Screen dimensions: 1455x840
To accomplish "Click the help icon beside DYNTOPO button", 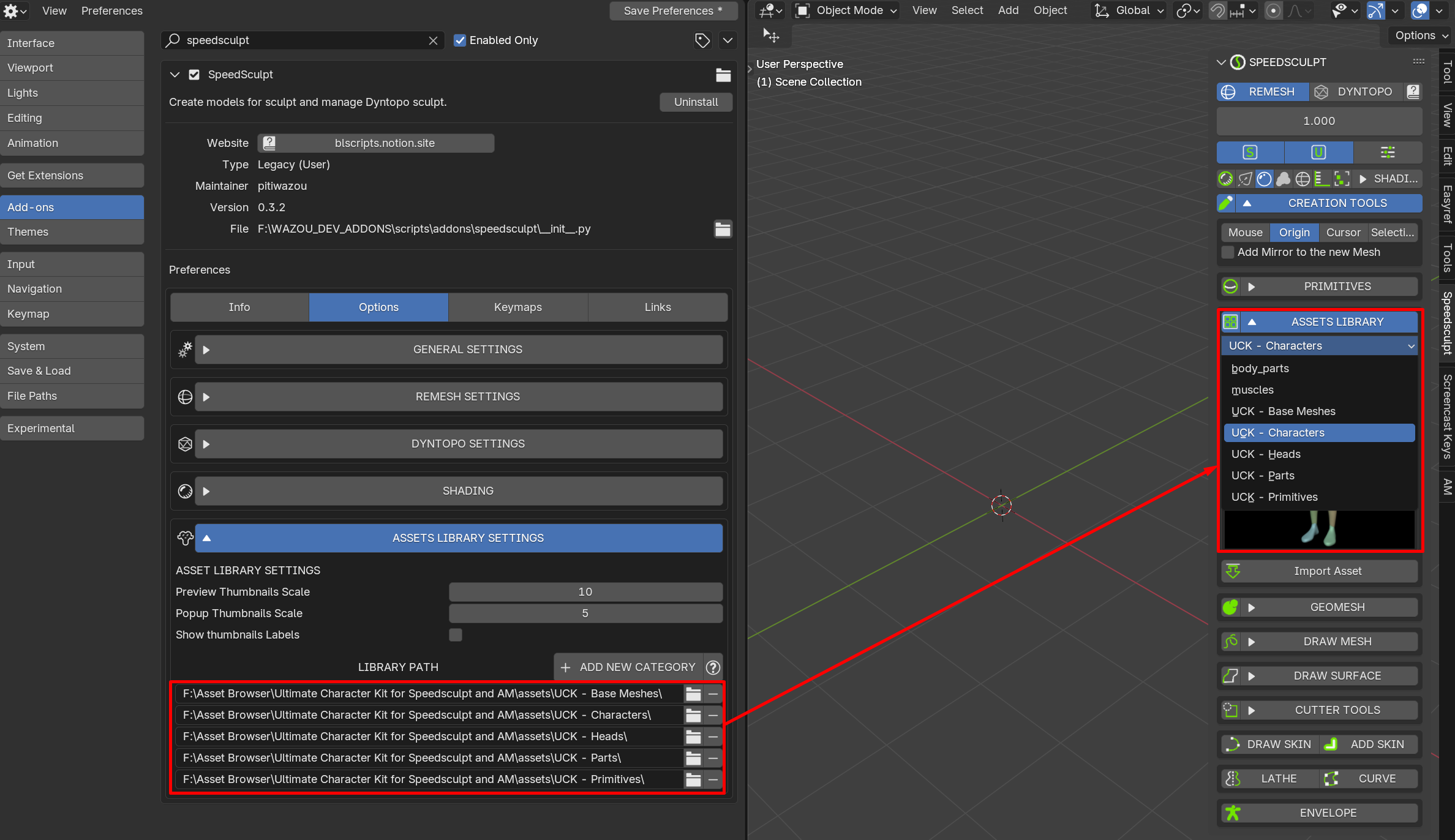I will (x=1412, y=92).
